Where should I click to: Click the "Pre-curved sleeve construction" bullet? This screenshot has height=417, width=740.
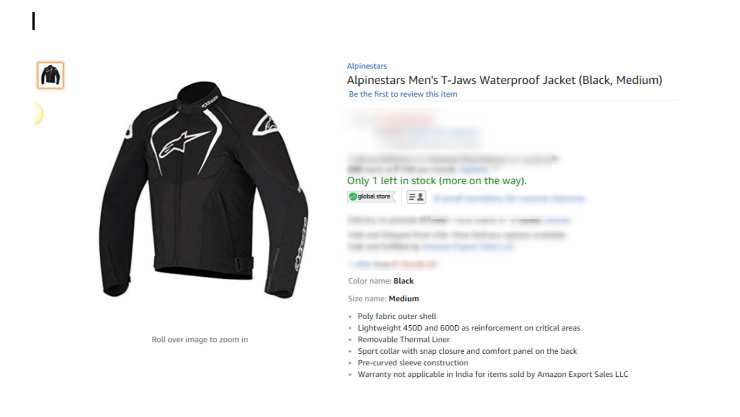[x=413, y=363]
